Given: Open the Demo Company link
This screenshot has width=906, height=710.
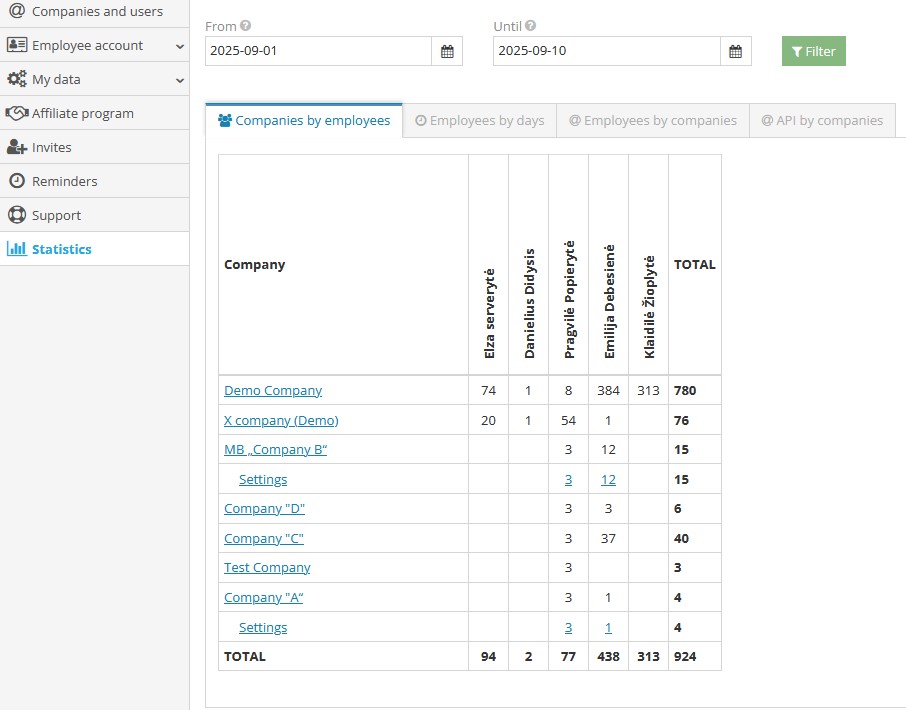Looking at the screenshot, I should pos(272,390).
